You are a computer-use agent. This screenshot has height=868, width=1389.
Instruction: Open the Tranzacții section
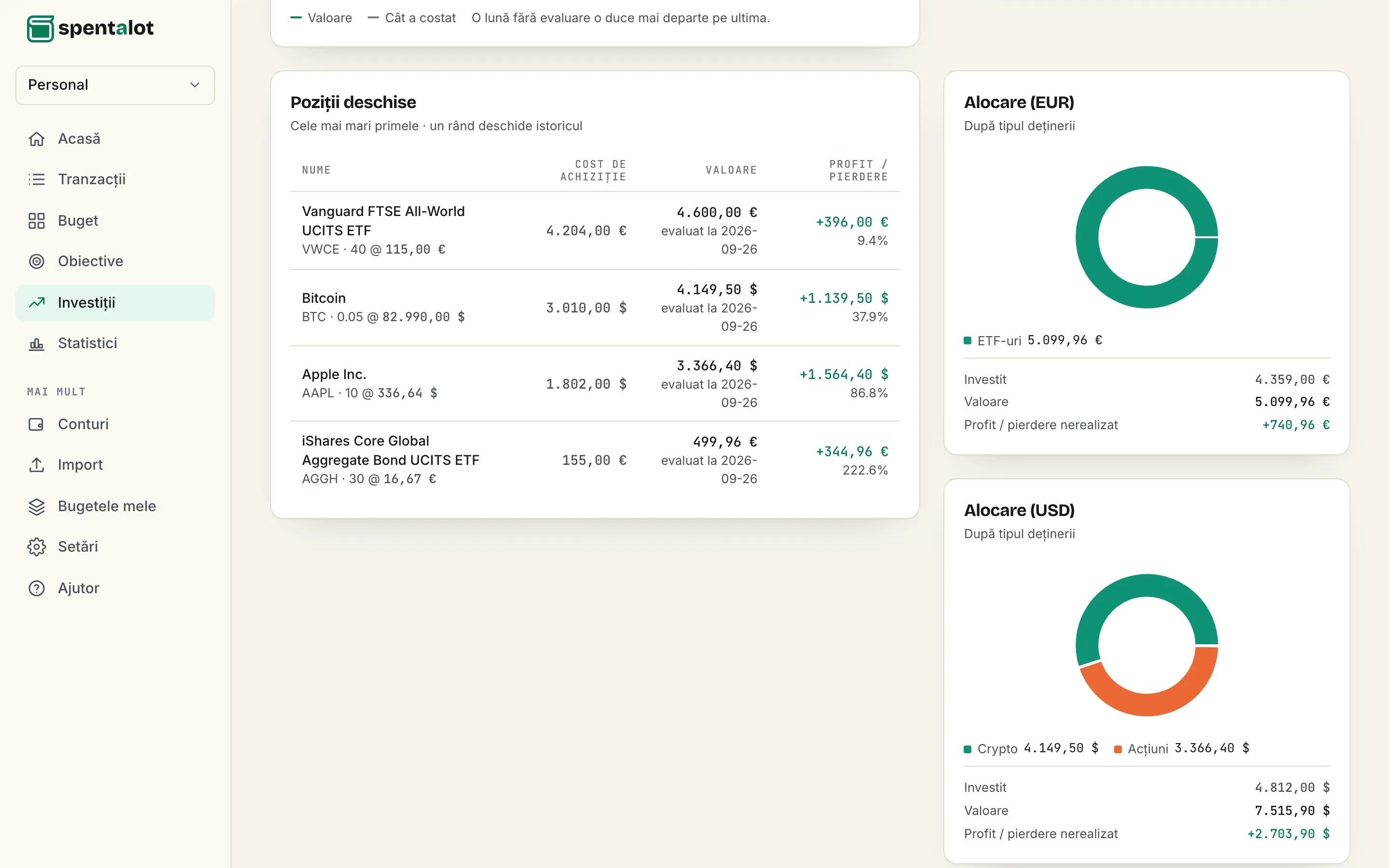[x=115, y=180]
